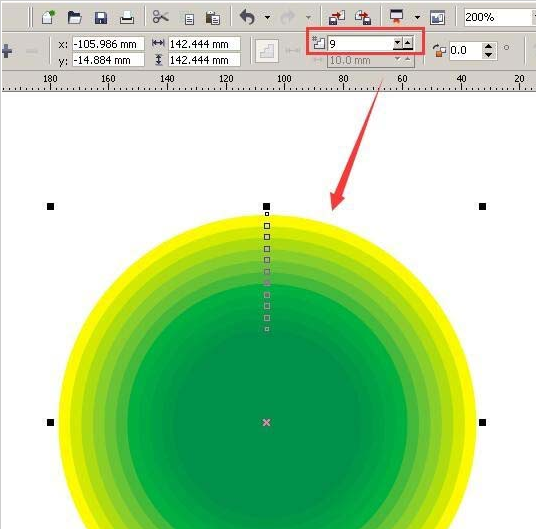The image size is (536, 529).
Task: Click the x position field -105.986 mm
Action: click(x=108, y=44)
